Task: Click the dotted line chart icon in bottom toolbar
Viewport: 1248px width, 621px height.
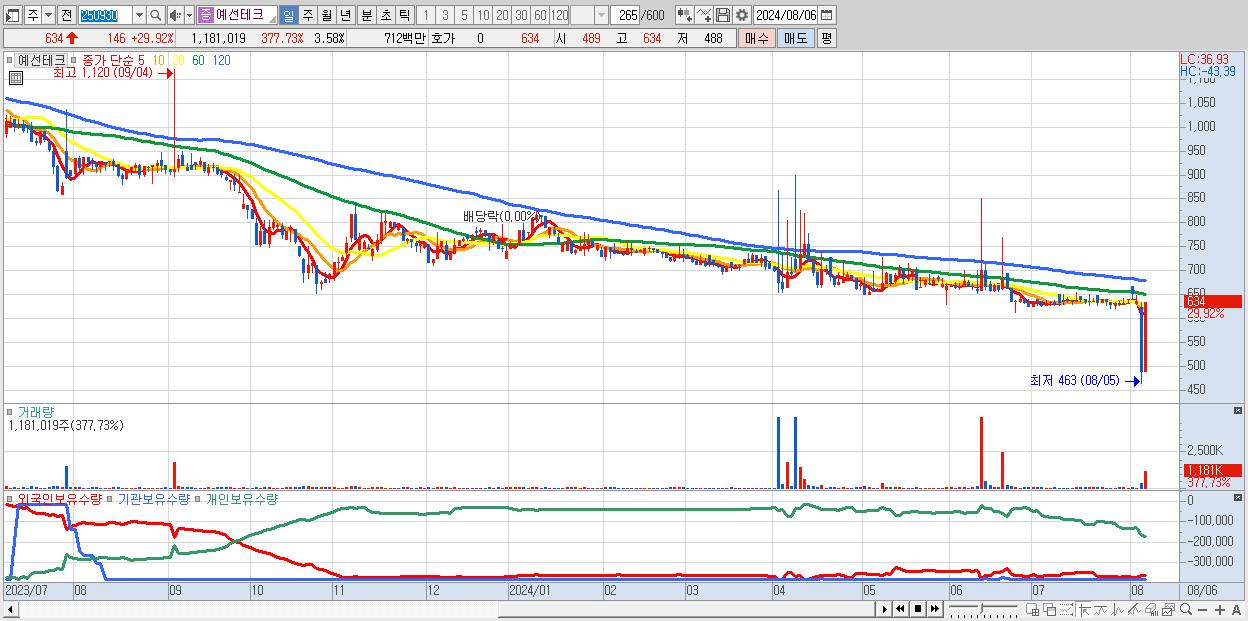Action: tap(1066, 610)
